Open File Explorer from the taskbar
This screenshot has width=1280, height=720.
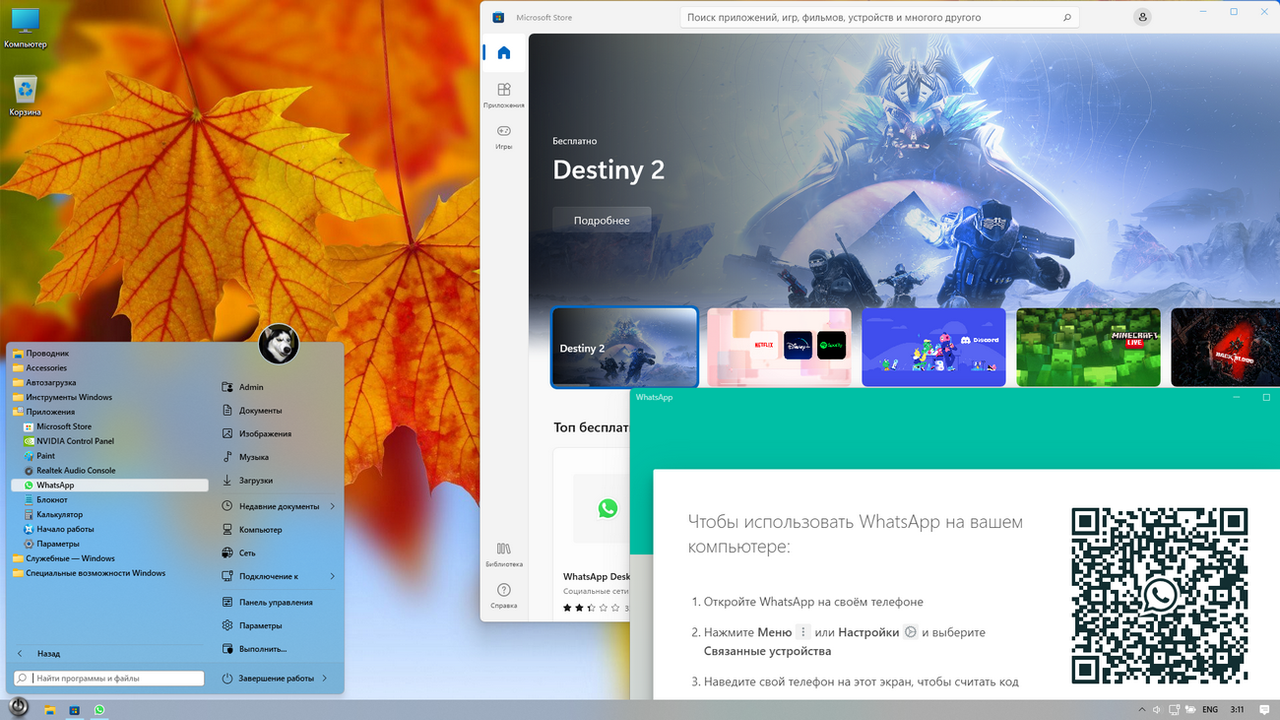tap(49, 710)
